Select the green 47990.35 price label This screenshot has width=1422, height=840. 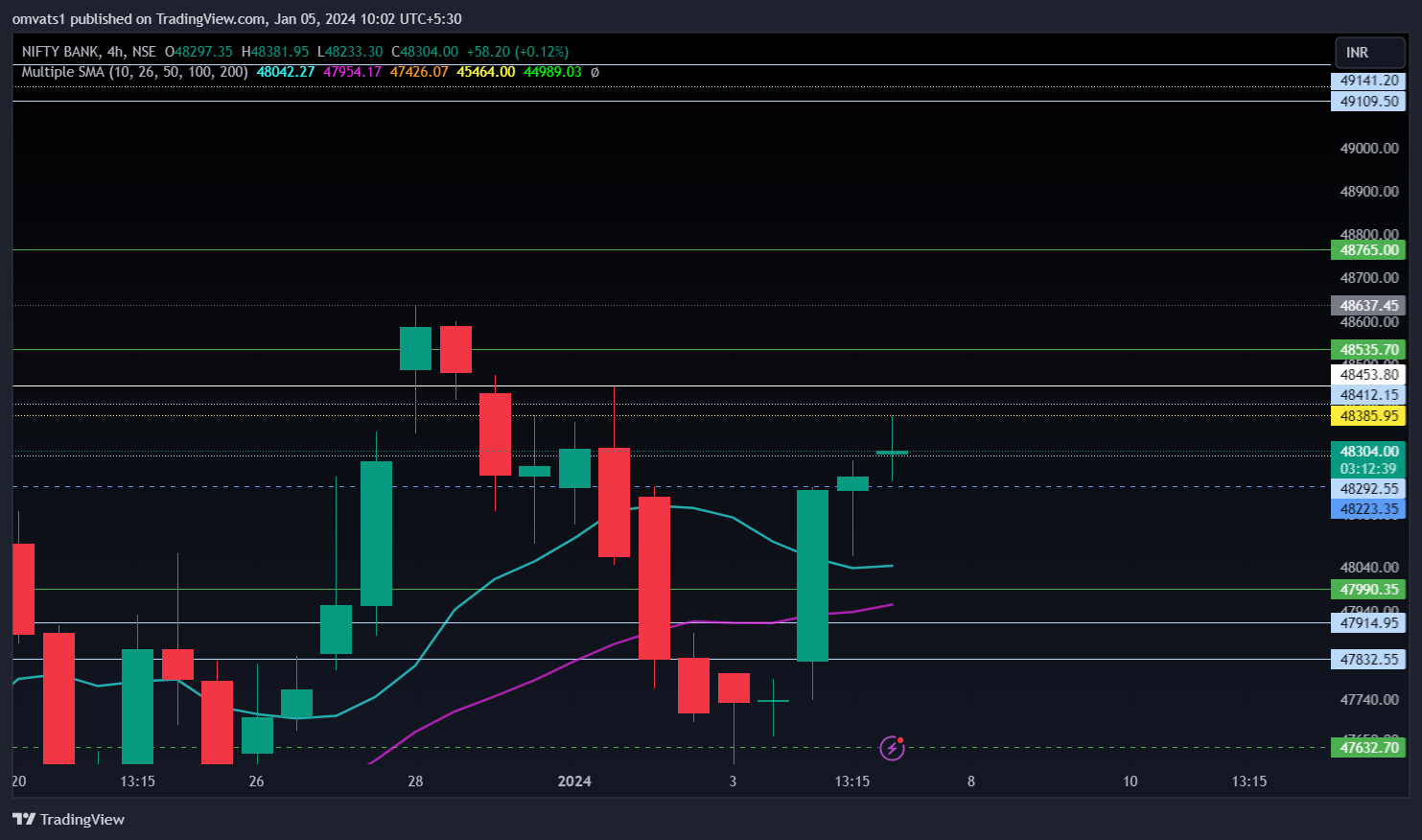point(1368,590)
